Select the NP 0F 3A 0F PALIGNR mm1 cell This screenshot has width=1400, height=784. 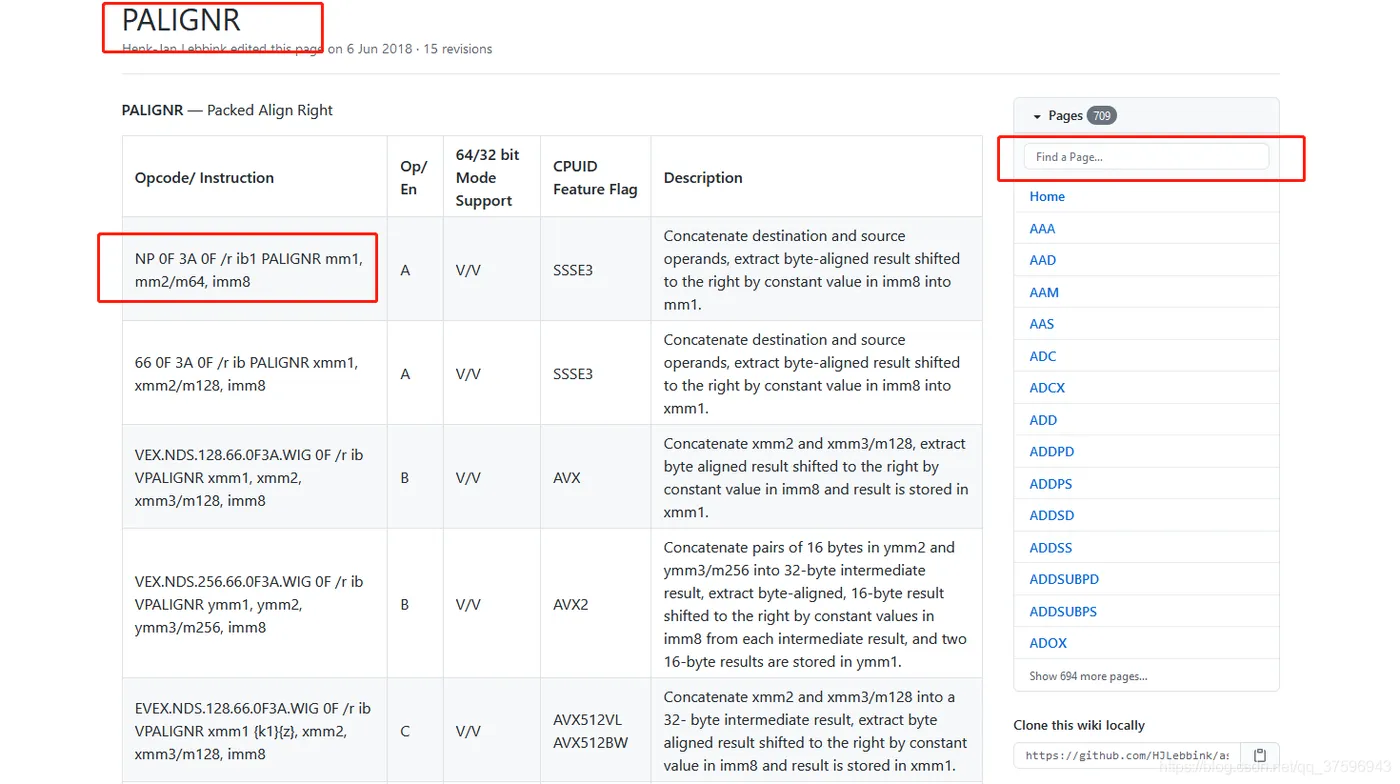(254, 270)
